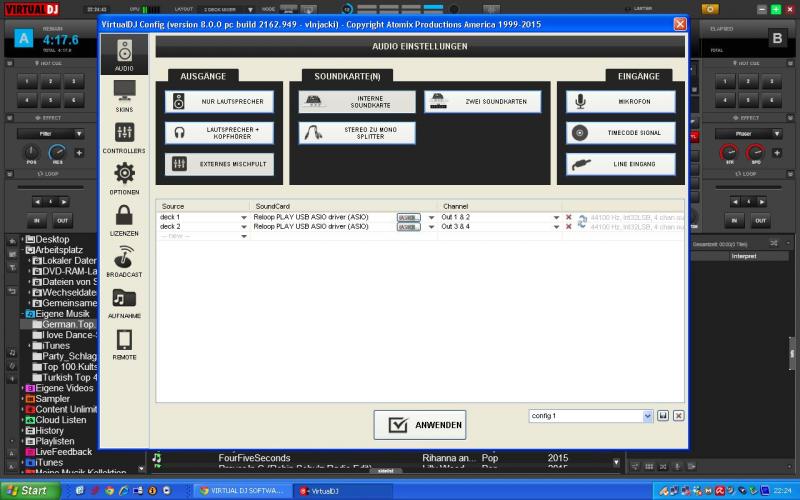800x500 pixels.
Task: Set loop IN point on deck B
Action: [734, 221]
